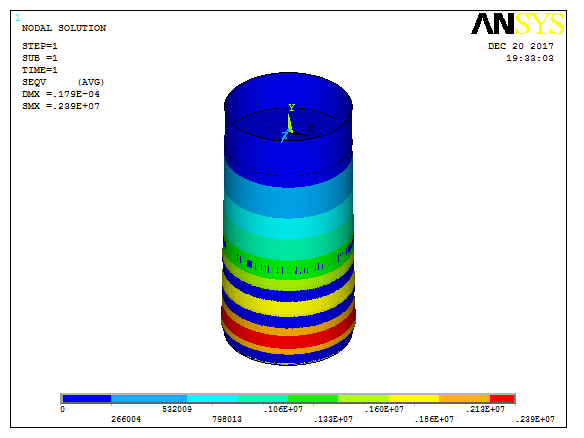
Task: Click the DMX =.179E-04 value
Action: coord(61,94)
